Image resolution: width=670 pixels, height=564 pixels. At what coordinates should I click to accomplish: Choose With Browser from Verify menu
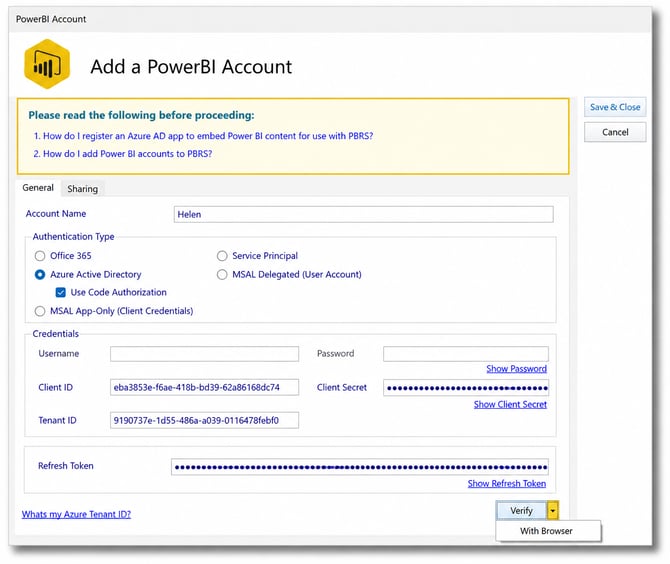(549, 531)
